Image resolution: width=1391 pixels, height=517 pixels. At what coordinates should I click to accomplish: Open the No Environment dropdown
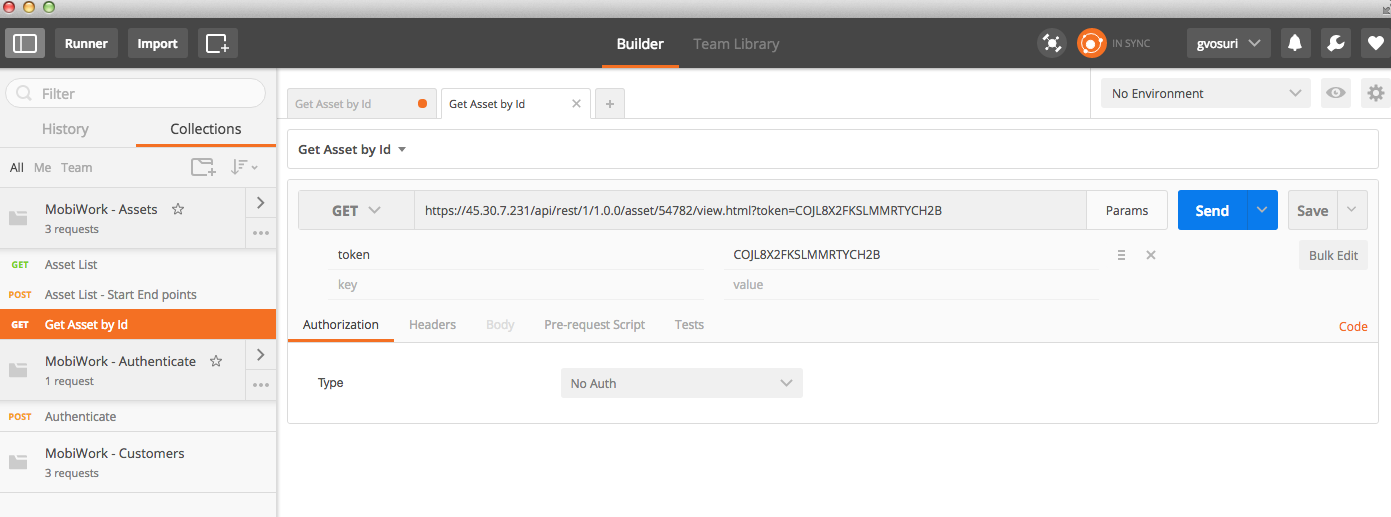coord(1204,93)
